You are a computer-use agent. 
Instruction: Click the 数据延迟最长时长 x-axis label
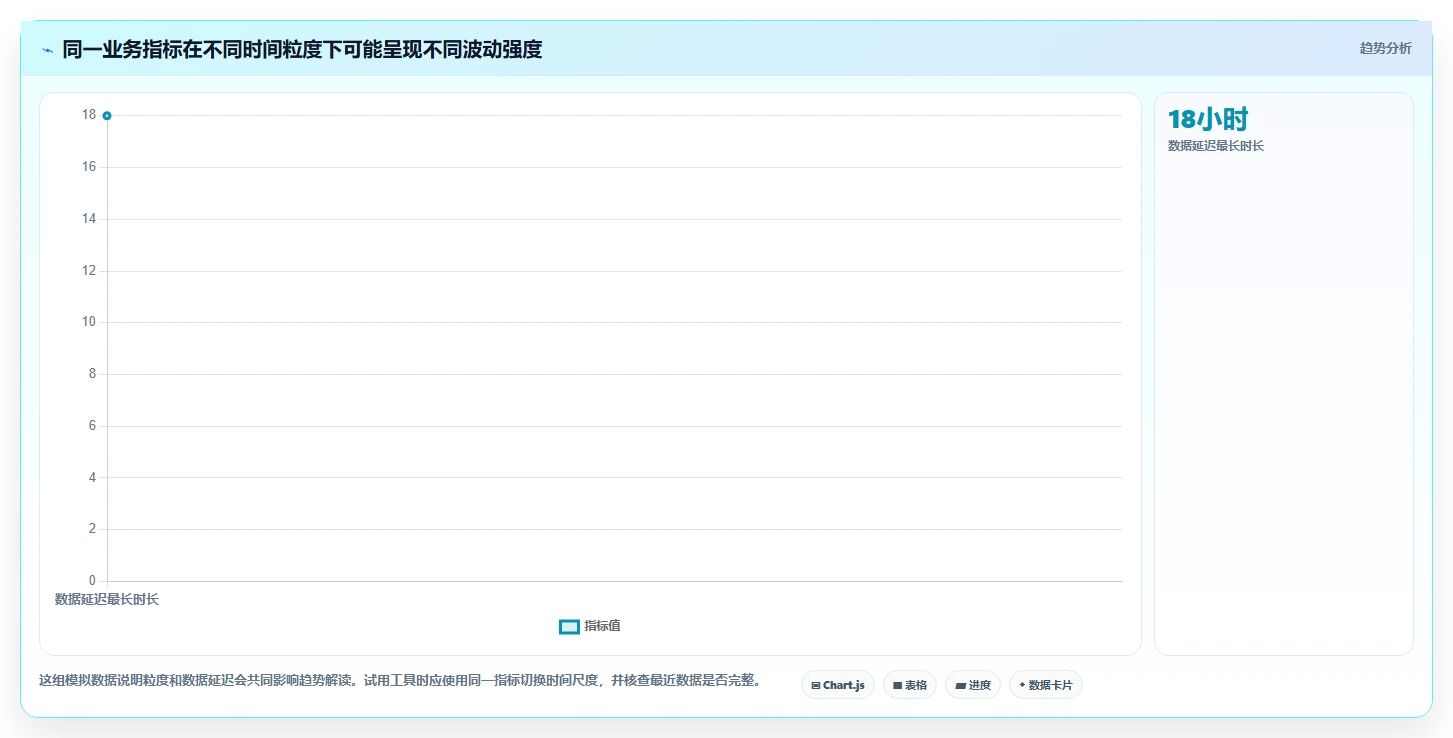107,599
